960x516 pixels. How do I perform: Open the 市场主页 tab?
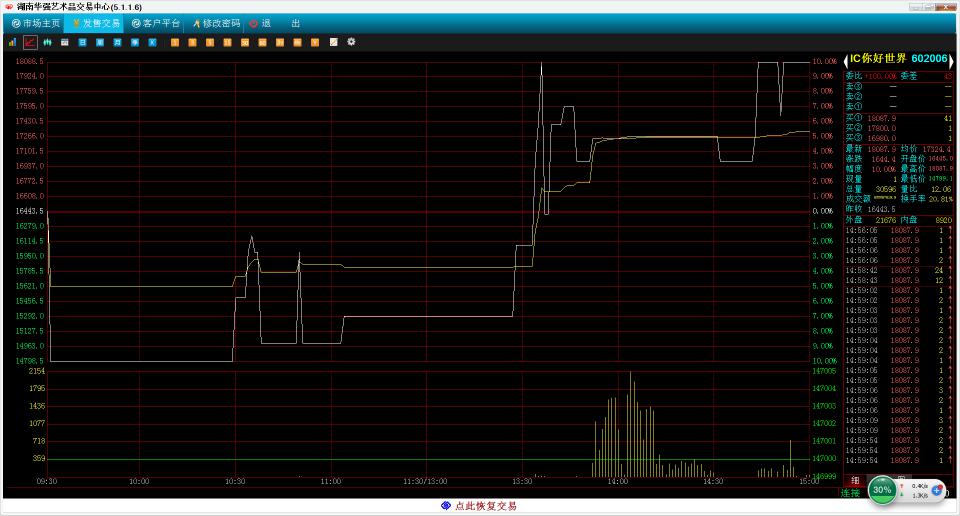tap(36, 23)
